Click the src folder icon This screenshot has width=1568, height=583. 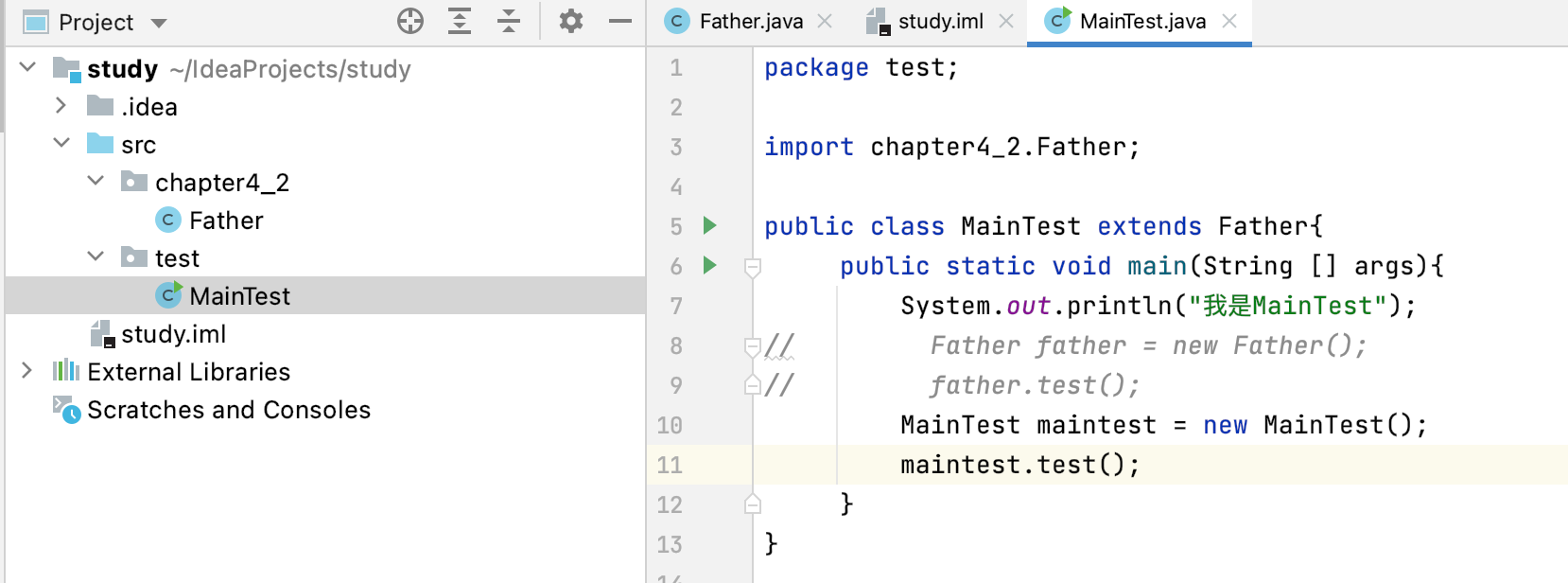100,144
